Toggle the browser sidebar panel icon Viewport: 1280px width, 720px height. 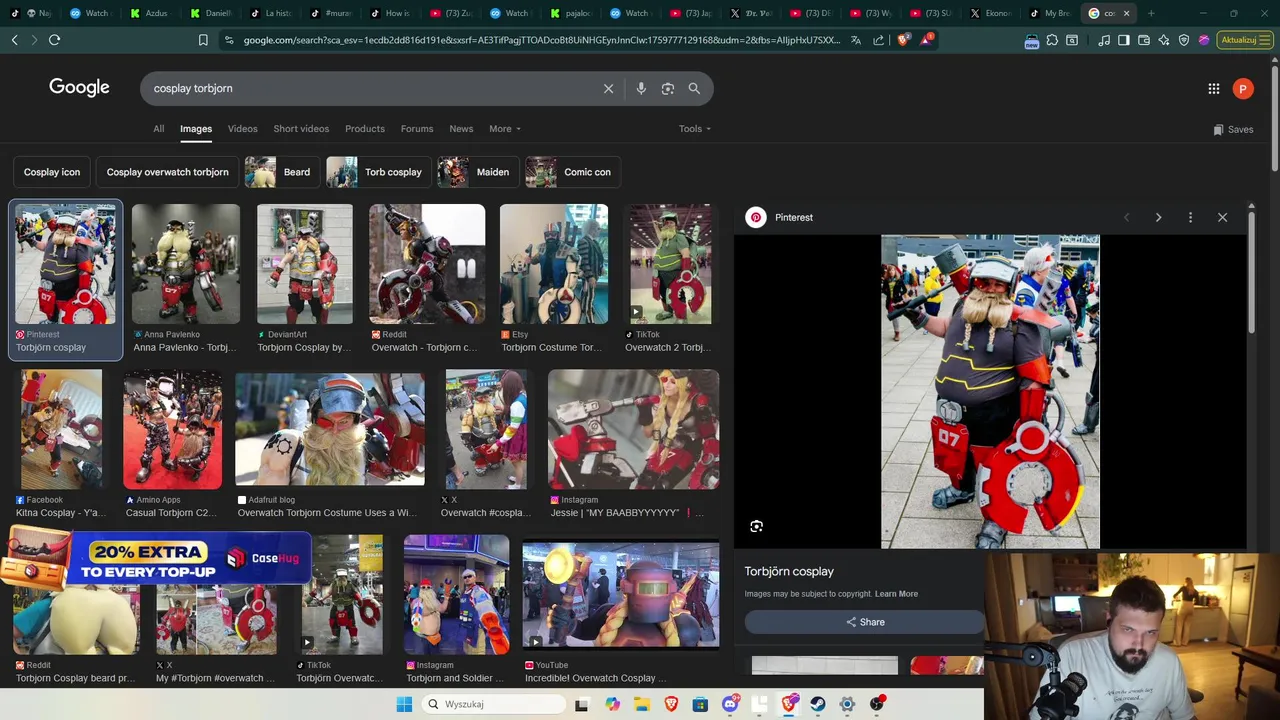(1124, 40)
